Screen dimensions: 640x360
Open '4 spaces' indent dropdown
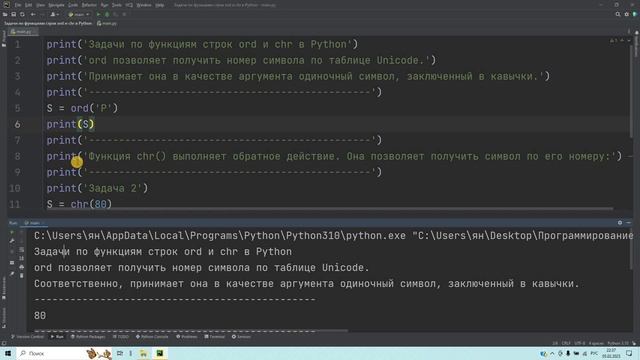pos(596,343)
